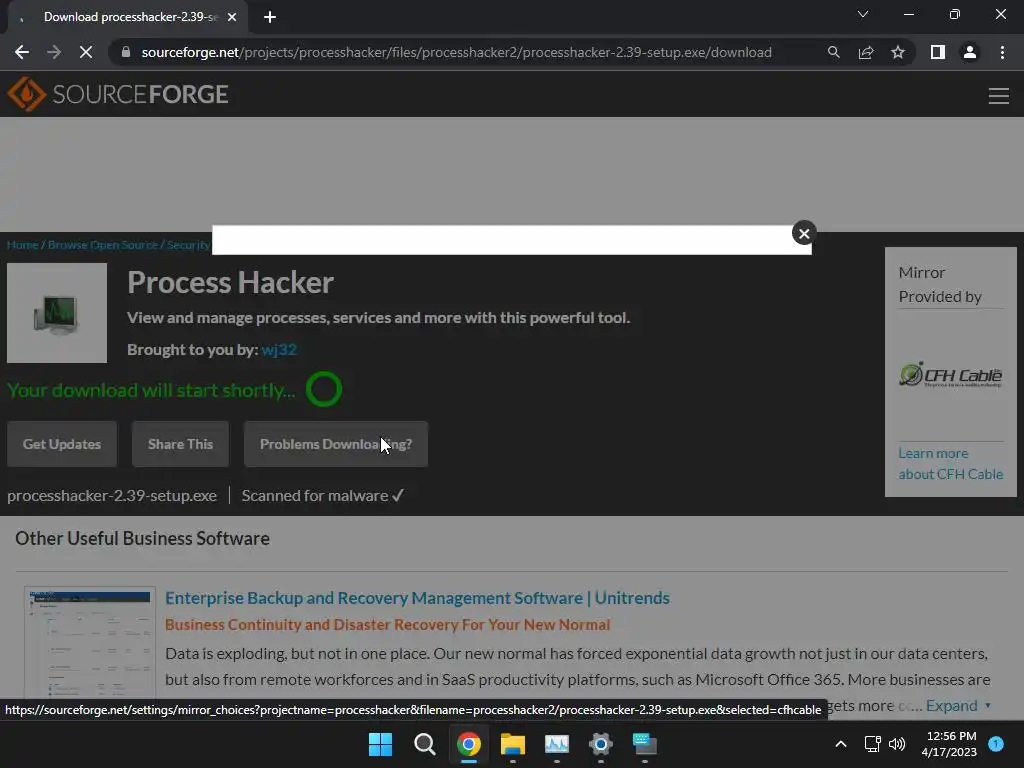
Task: Click the Unitrends software thumbnail
Action: (x=90, y=644)
